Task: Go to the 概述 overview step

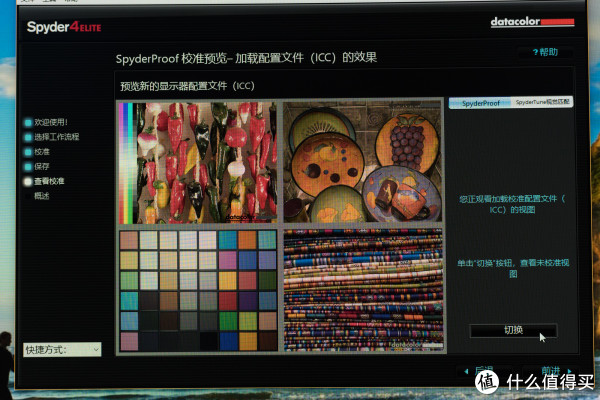Action: (41, 196)
